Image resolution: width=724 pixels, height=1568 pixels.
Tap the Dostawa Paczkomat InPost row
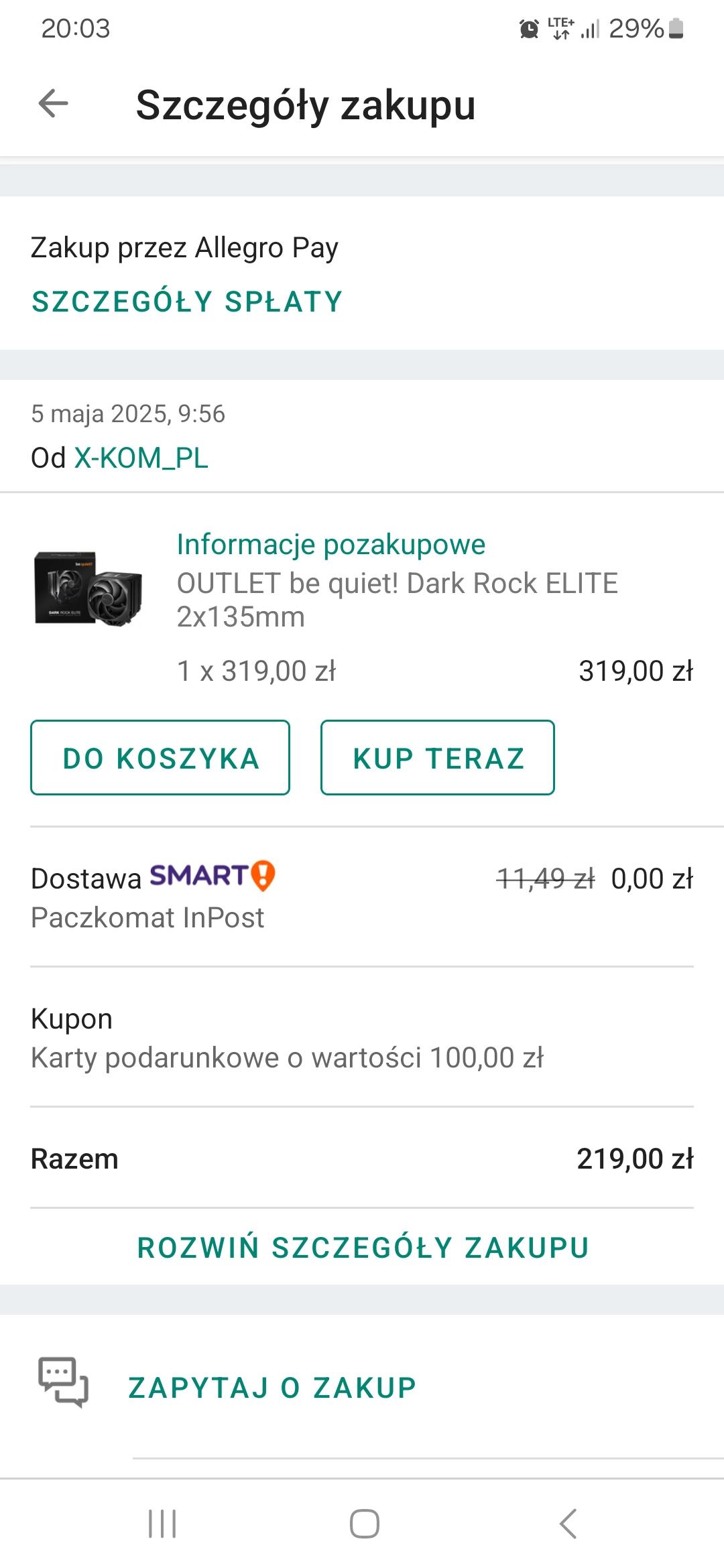point(147,917)
